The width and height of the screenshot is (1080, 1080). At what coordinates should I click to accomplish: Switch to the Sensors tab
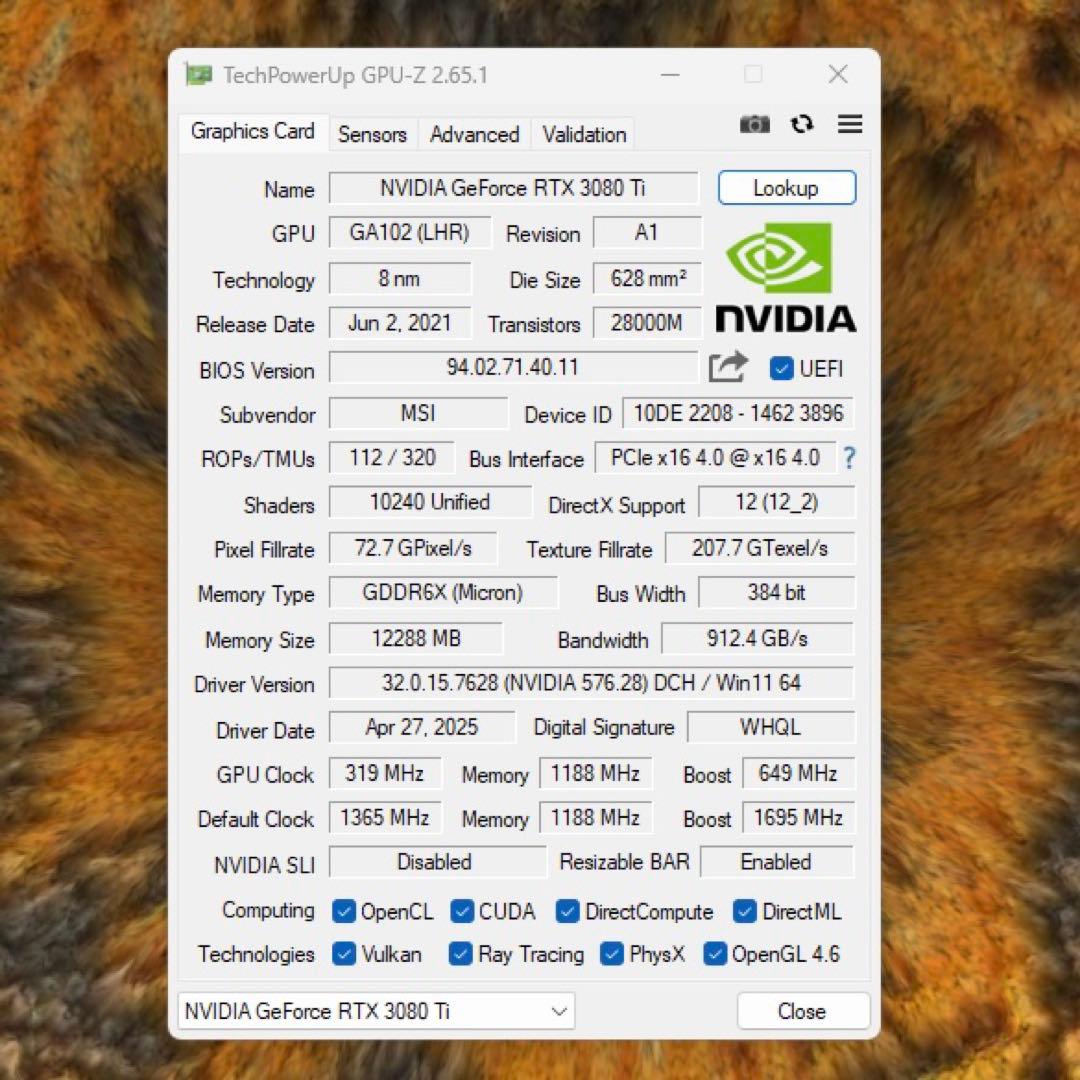(372, 134)
